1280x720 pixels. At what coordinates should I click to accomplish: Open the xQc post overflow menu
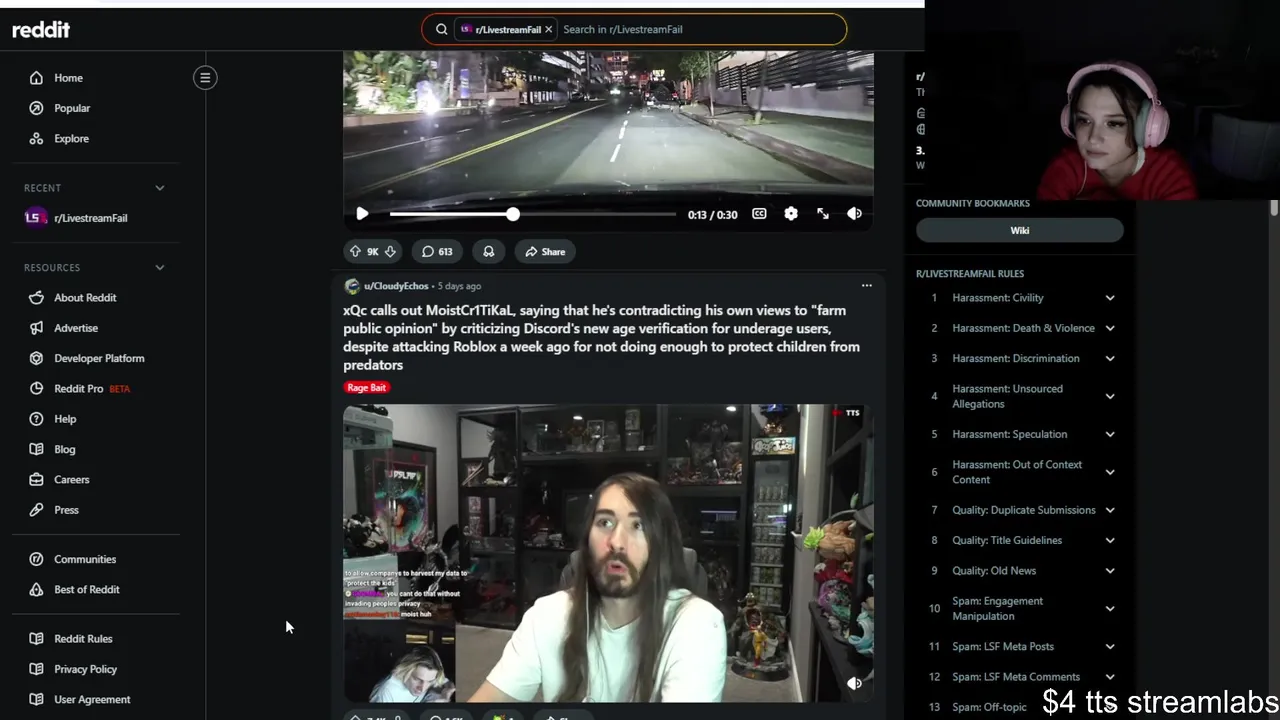867,286
